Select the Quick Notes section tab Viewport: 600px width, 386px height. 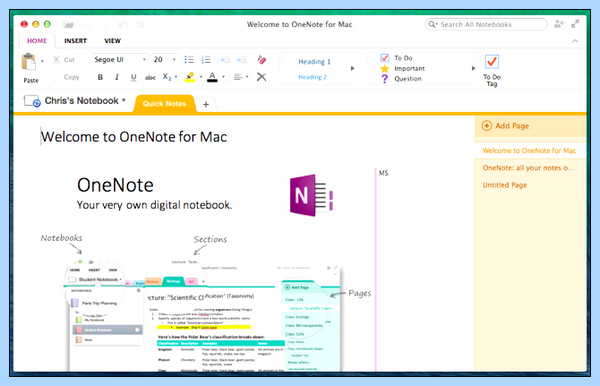(x=165, y=104)
